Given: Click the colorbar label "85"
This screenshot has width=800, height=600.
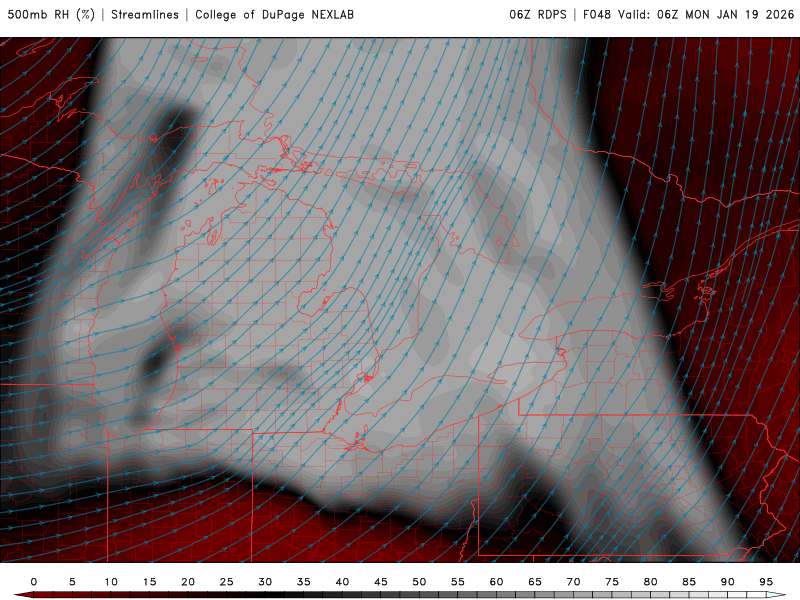Looking at the screenshot, I should point(689,582).
